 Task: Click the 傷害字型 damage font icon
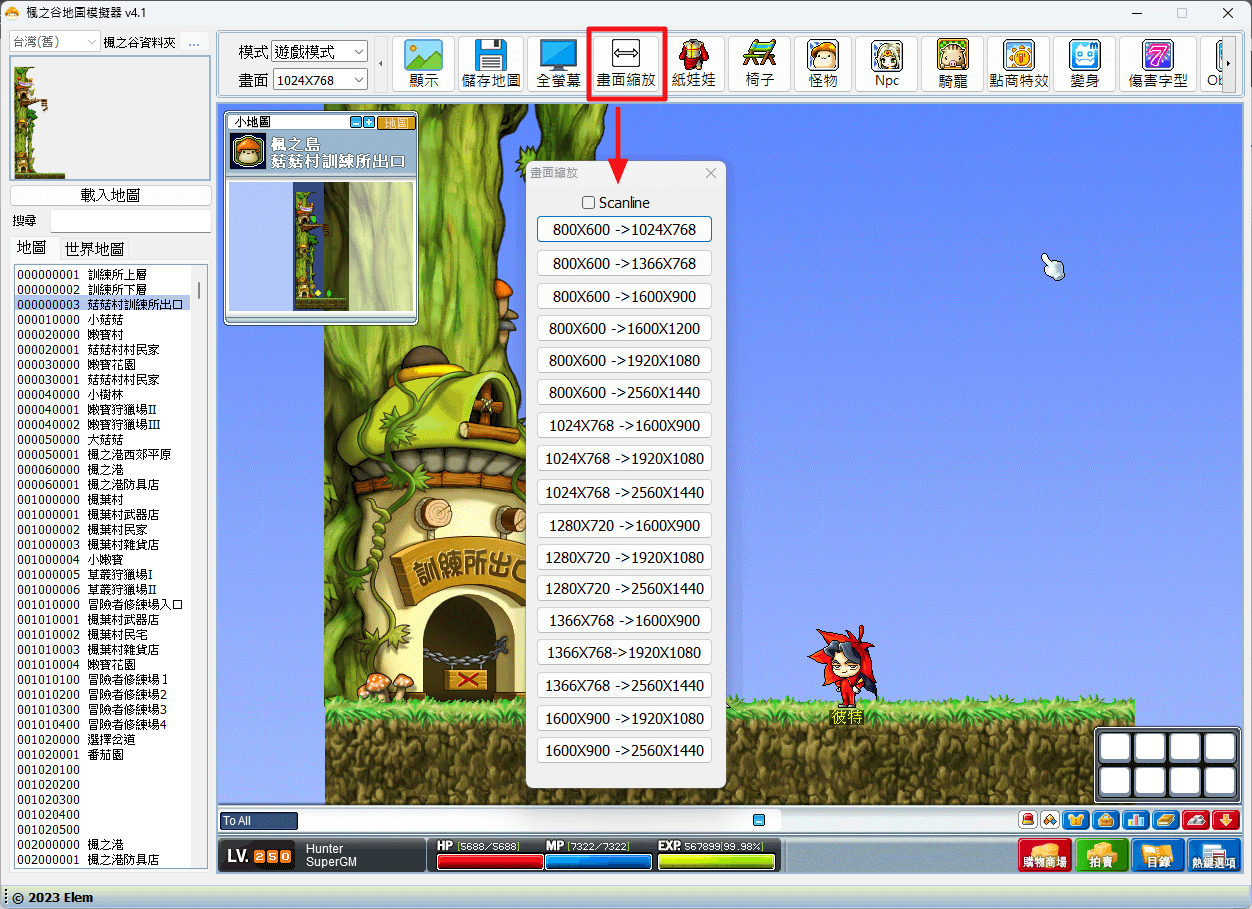pos(1158,64)
